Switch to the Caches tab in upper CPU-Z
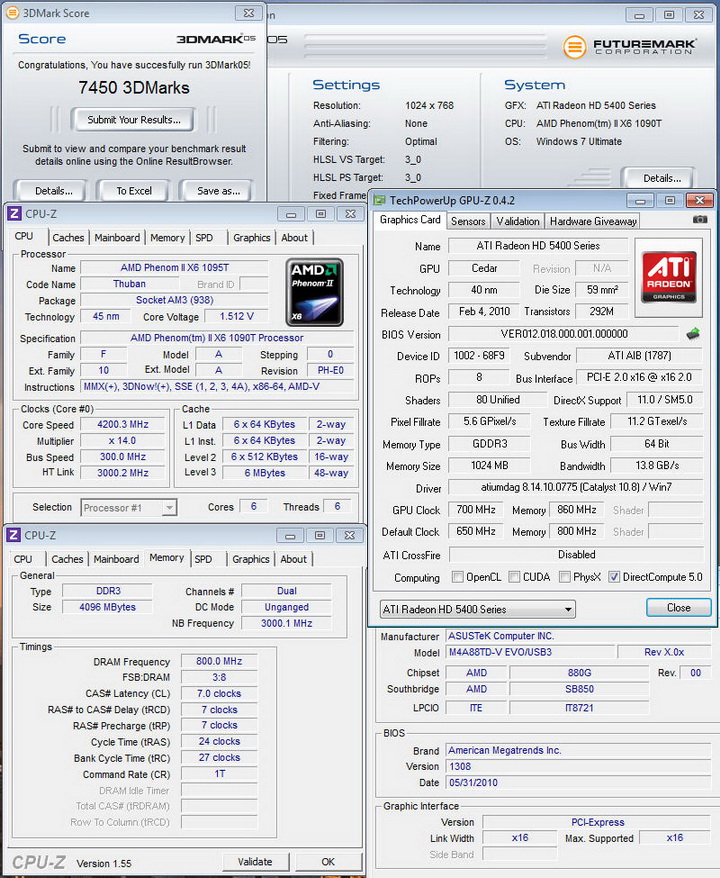Viewport: 720px width, 878px height. pos(68,237)
